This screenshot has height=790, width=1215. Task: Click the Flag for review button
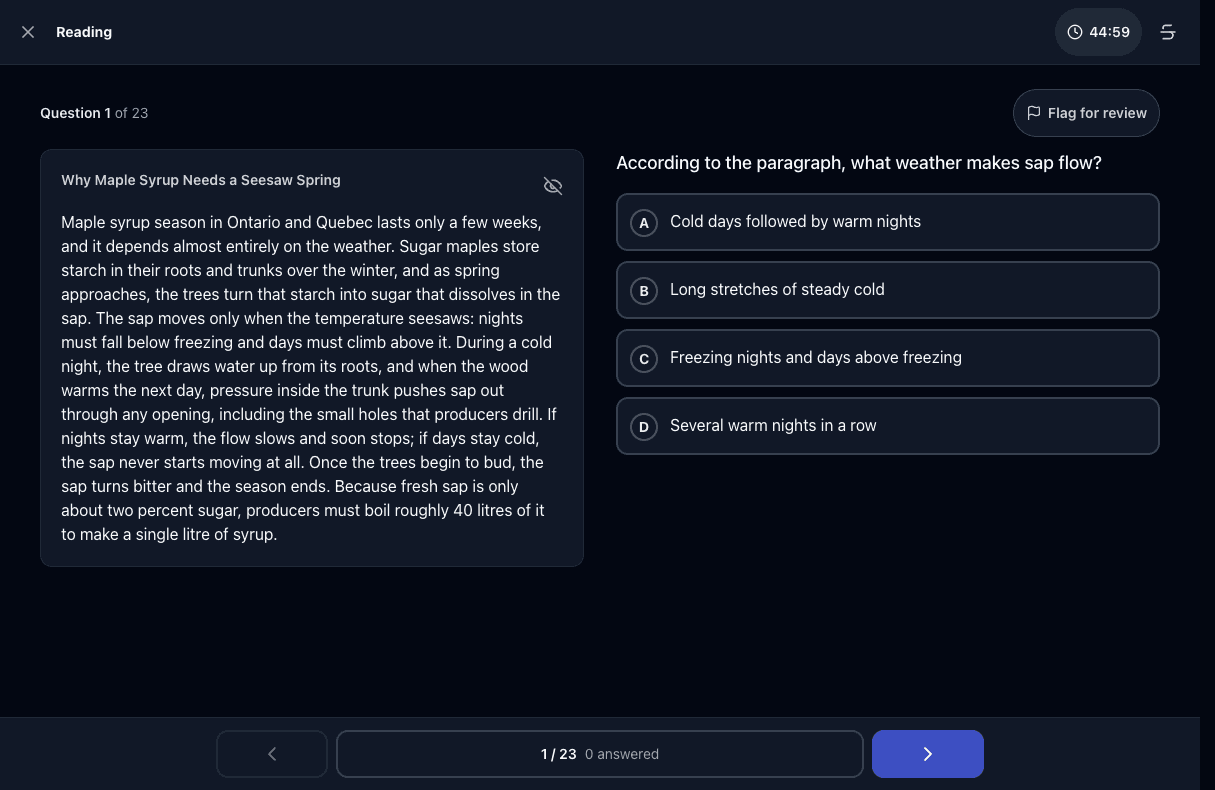point(1086,113)
